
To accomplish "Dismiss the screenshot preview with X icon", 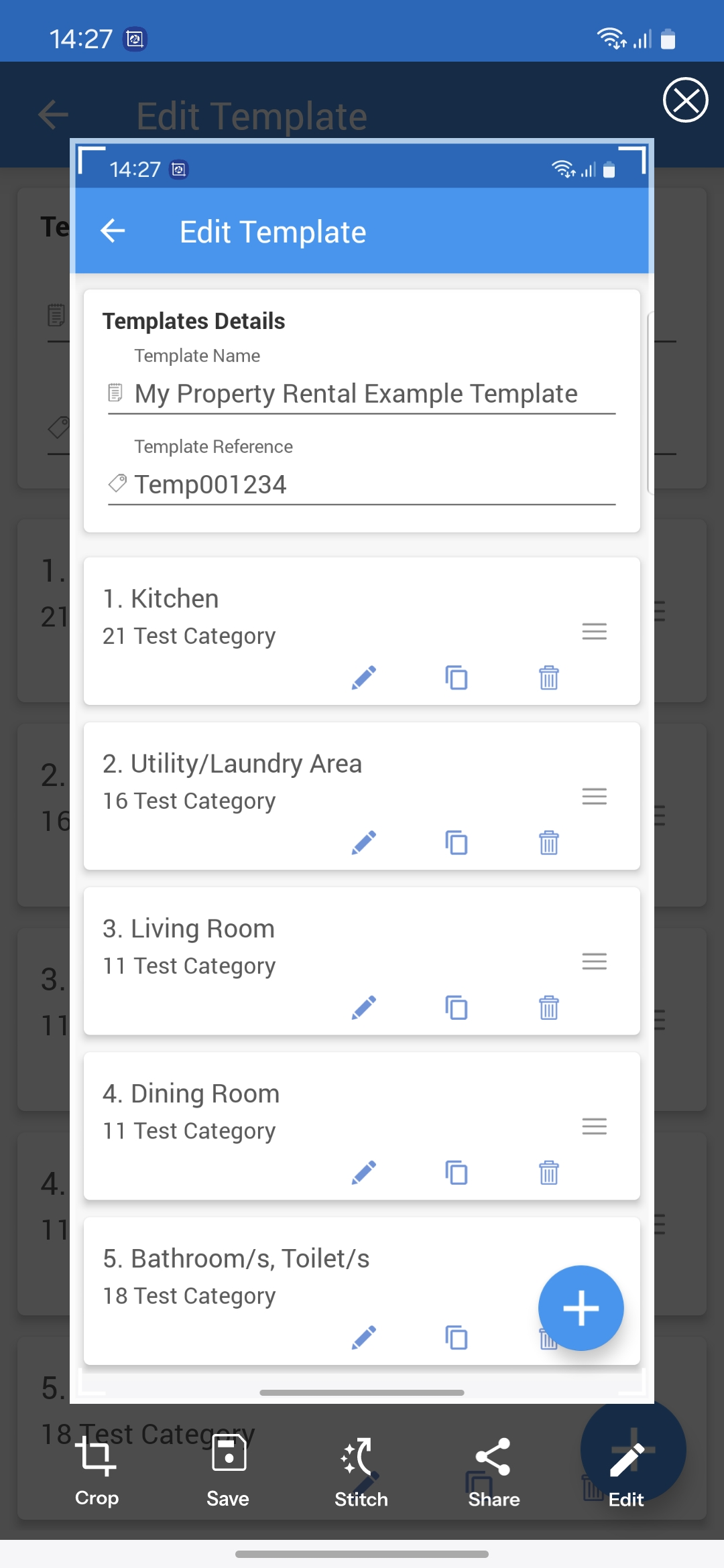I will pos(685,101).
